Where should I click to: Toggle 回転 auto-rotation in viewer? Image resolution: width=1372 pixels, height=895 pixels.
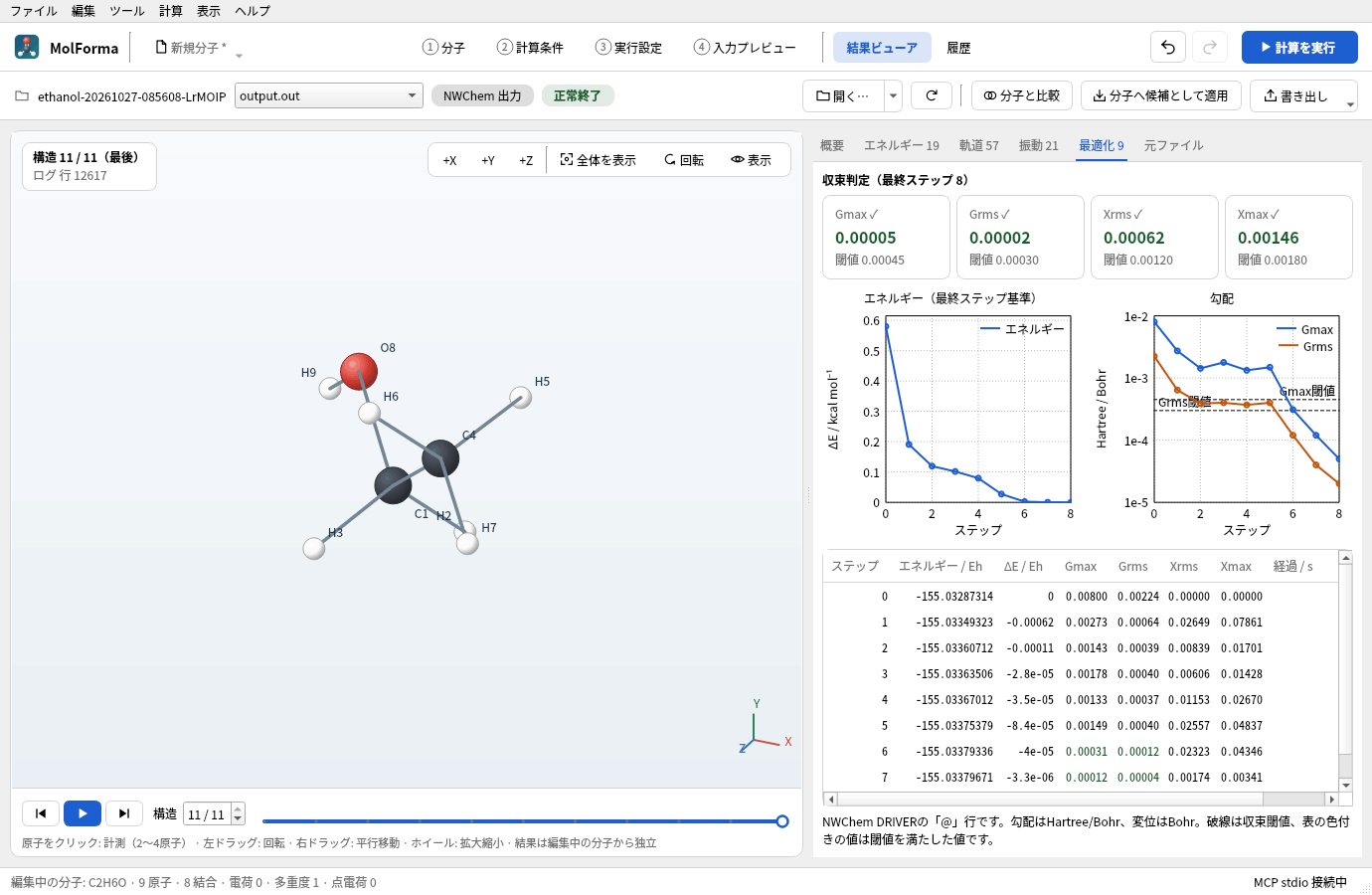(x=684, y=160)
